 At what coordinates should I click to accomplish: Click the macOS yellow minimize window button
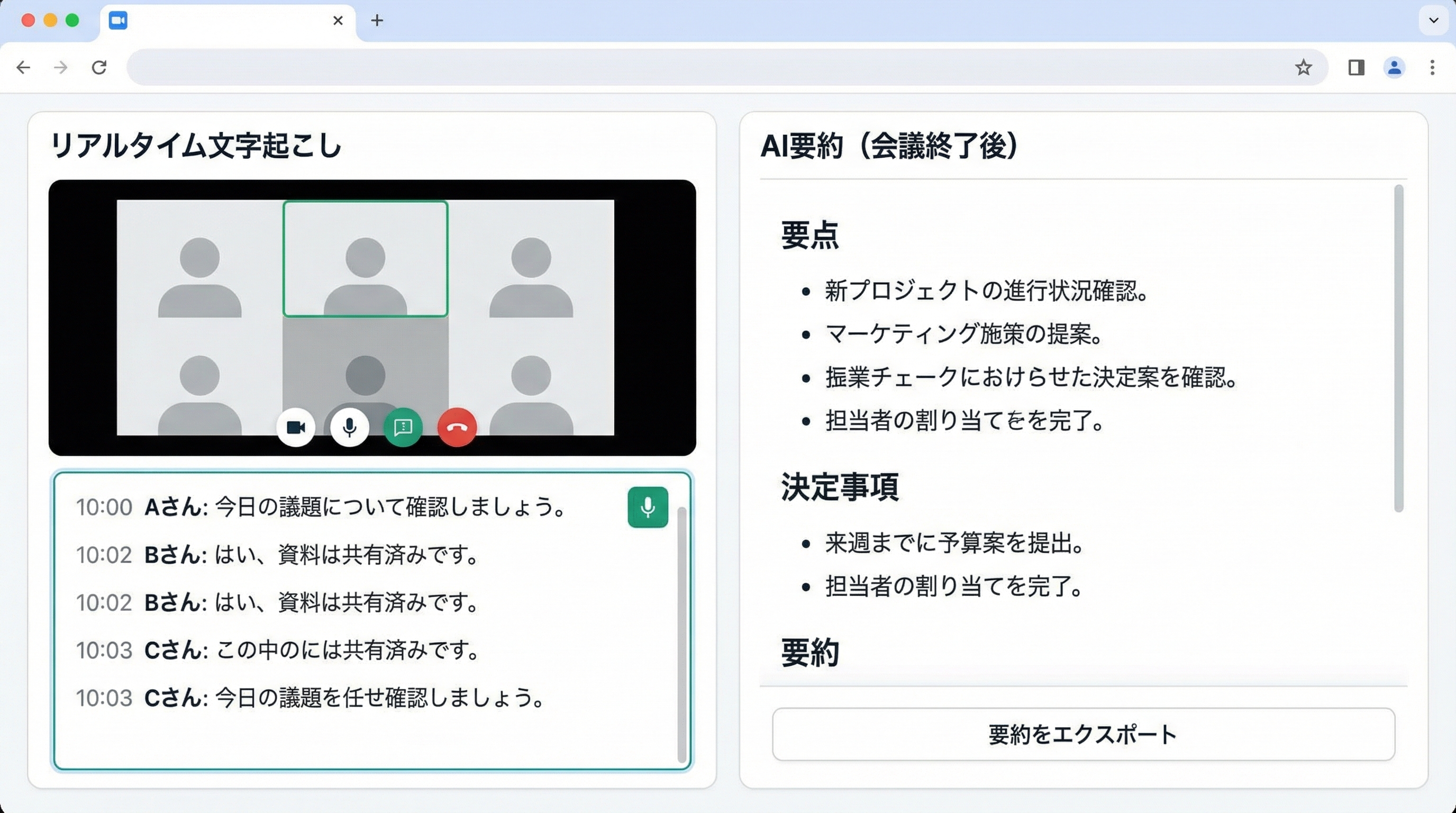[x=50, y=20]
